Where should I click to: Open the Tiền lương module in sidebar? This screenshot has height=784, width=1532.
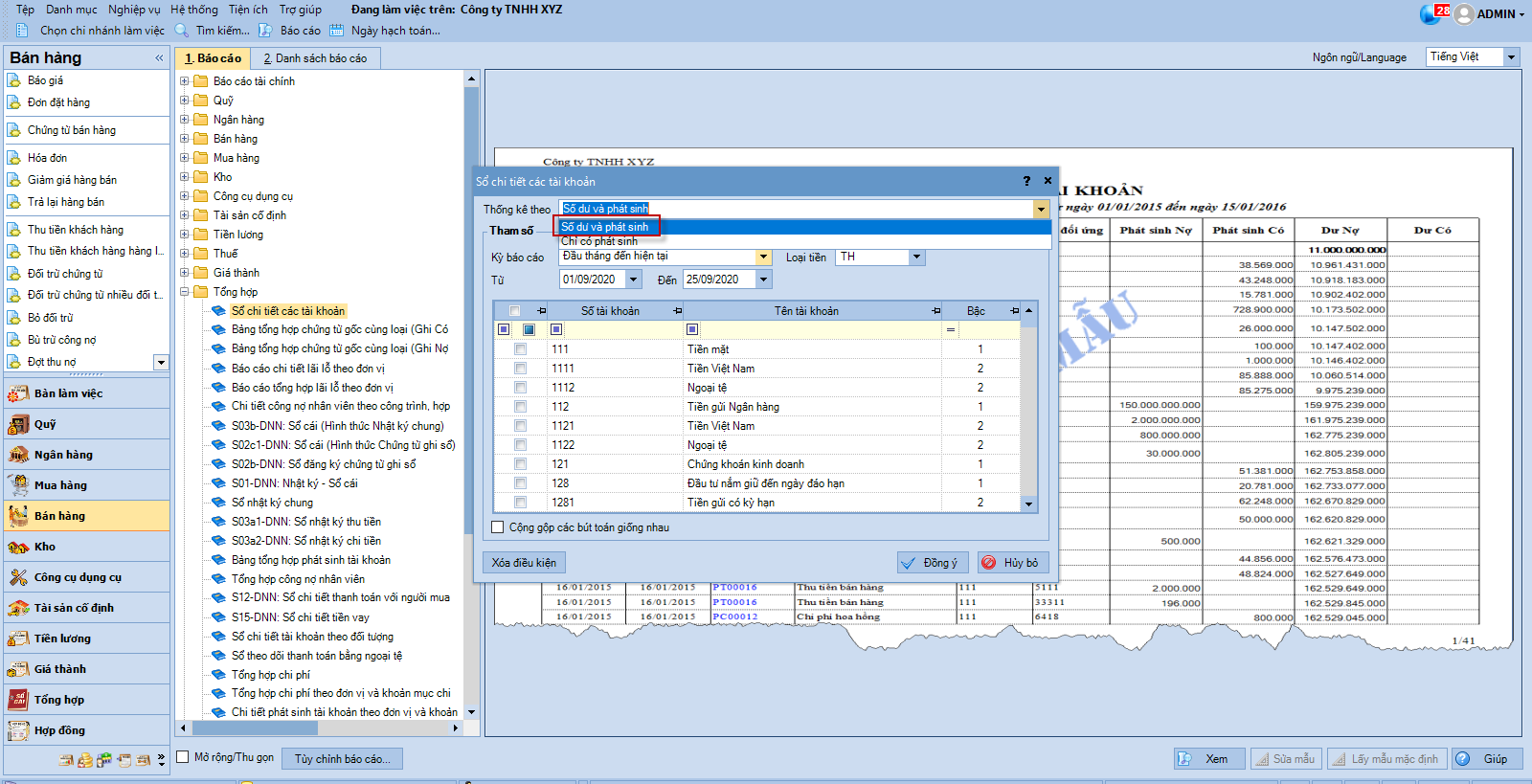point(86,638)
